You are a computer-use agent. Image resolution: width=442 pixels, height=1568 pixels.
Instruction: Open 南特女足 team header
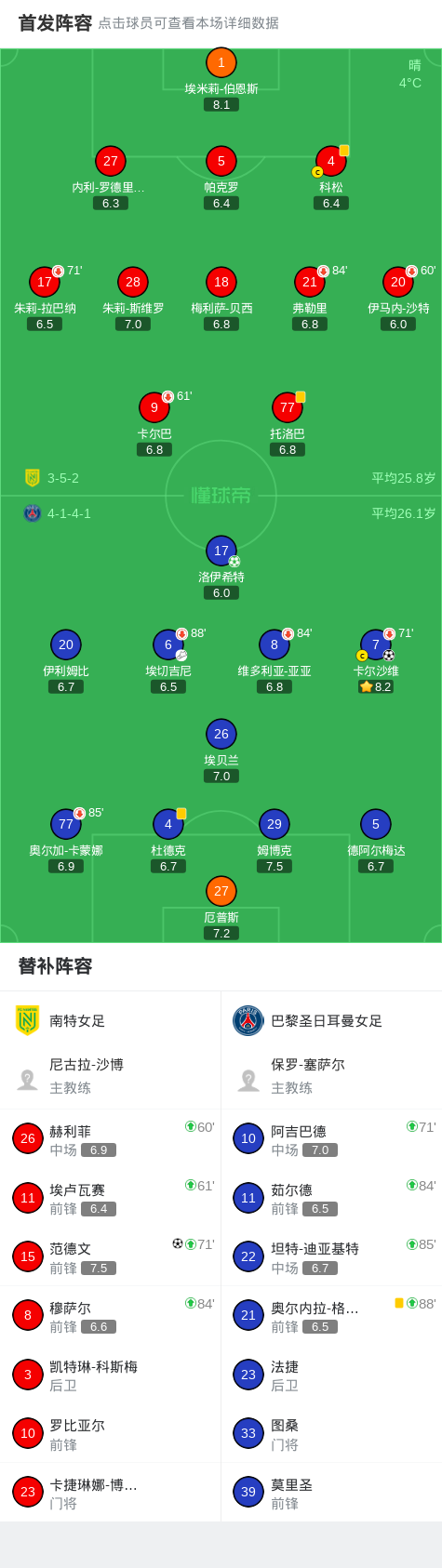click(111, 1020)
